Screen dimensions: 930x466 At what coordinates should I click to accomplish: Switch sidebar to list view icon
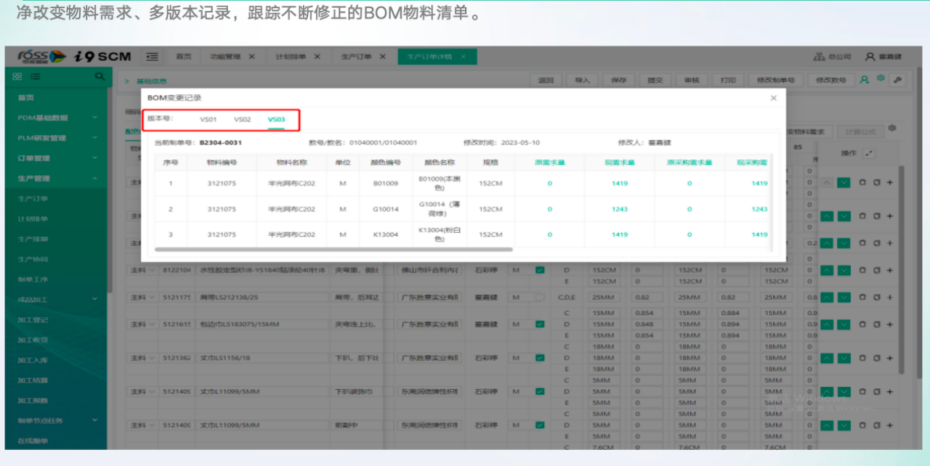click(x=36, y=76)
